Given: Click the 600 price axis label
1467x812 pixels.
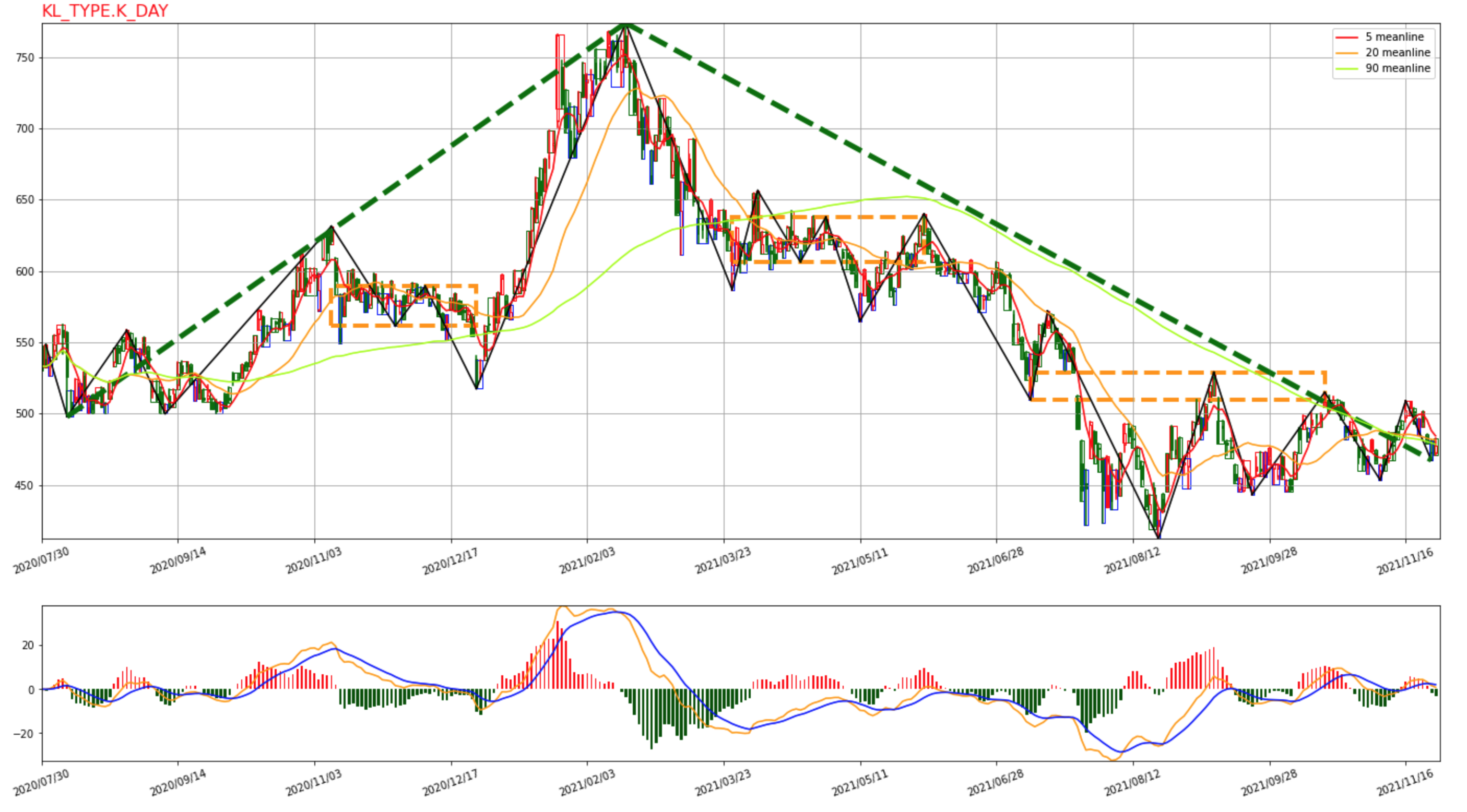Looking at the screenshot, I should tap(26, 271).
